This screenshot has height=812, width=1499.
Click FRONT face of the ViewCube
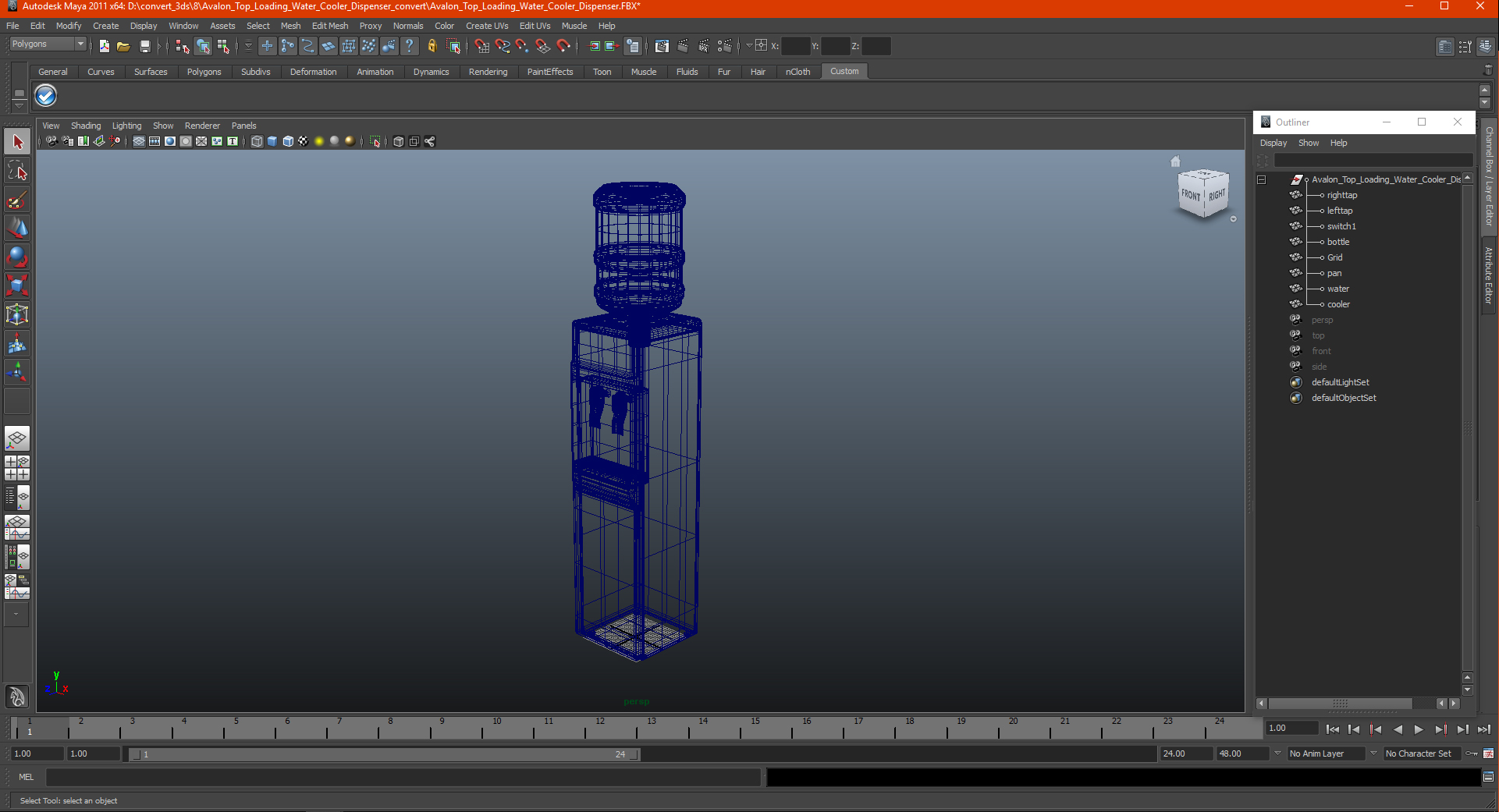coord(1190,195)
